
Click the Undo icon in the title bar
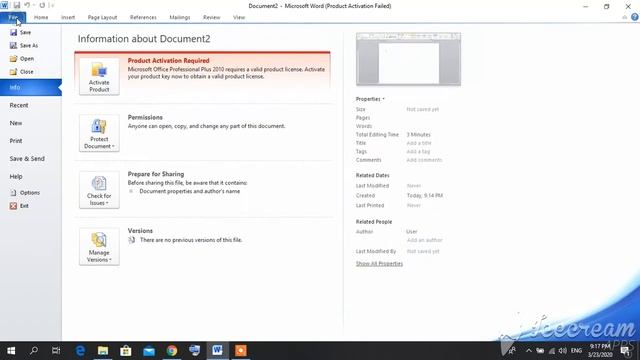[x=27, y=5]
